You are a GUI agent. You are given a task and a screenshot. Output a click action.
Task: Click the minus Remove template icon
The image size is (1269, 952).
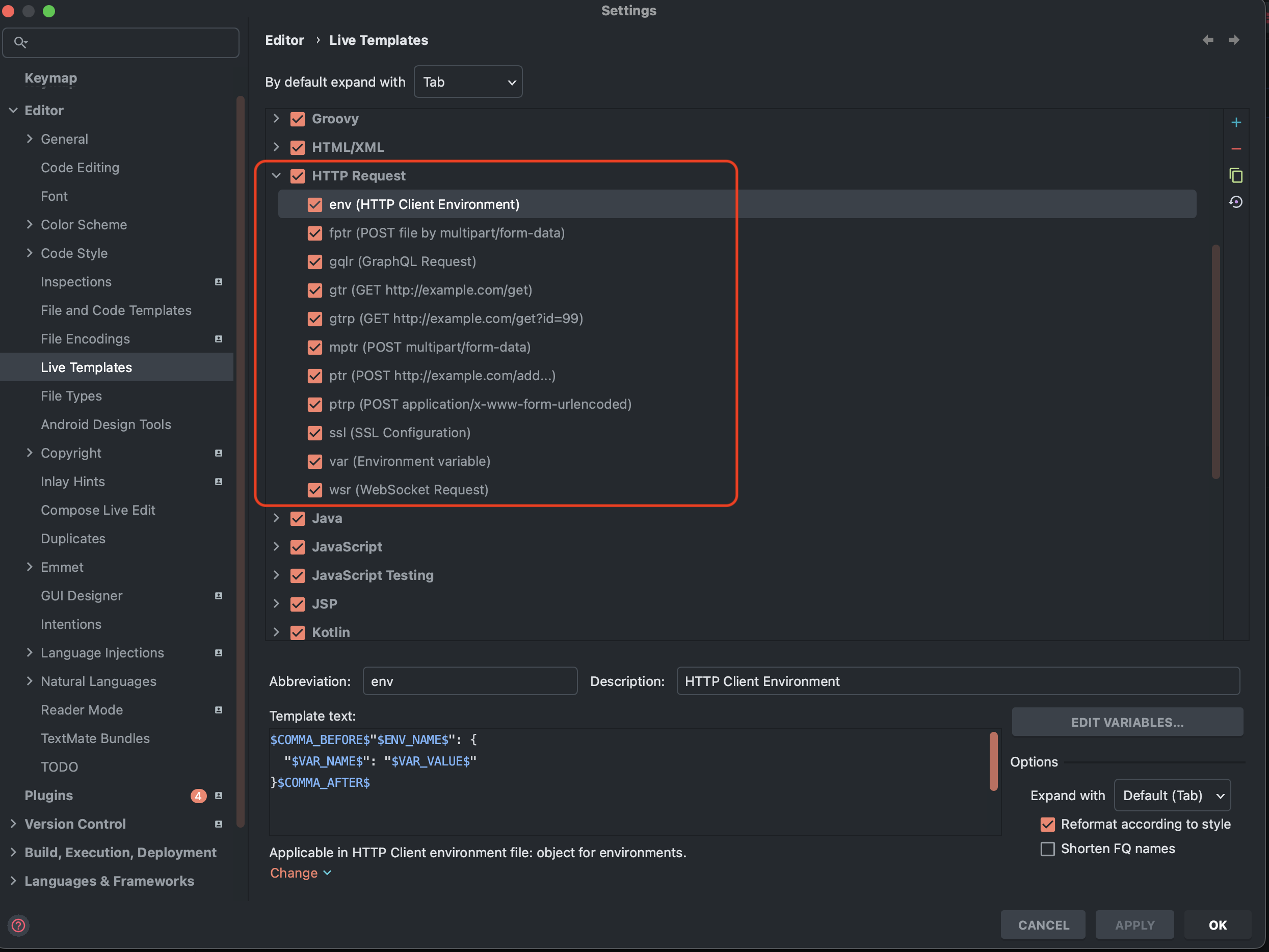[1236, 149]
